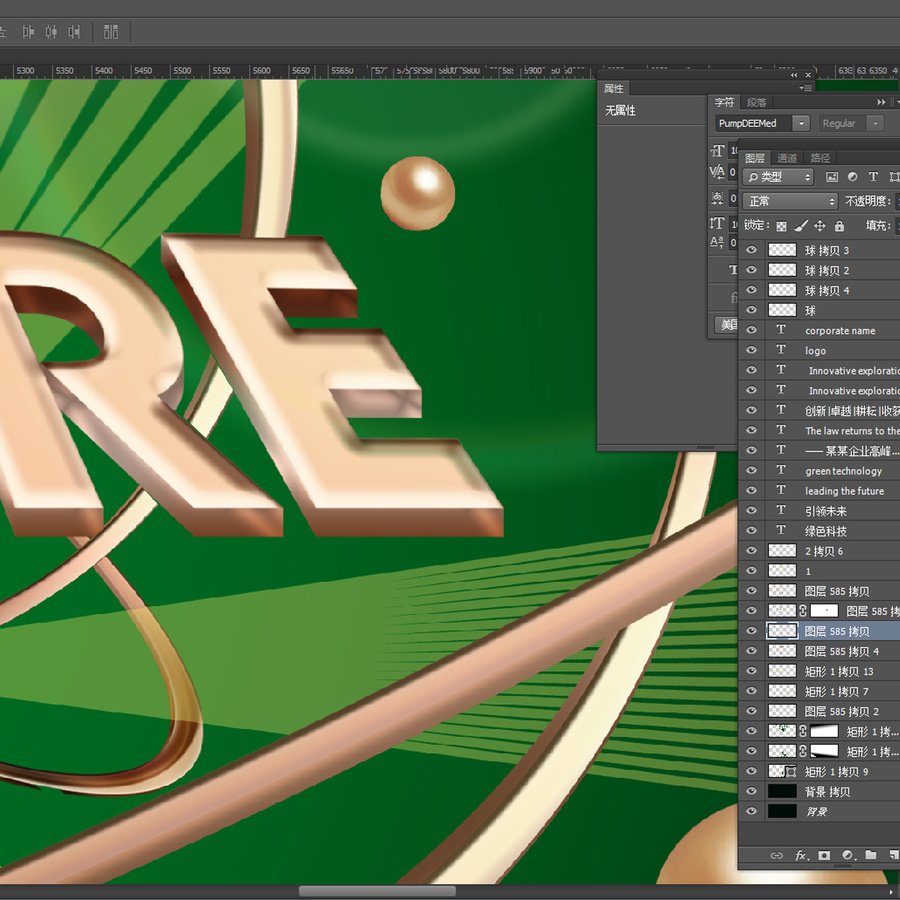Click the distribute horizontal centers icon
Screen dimensions: 900x900
51,32
